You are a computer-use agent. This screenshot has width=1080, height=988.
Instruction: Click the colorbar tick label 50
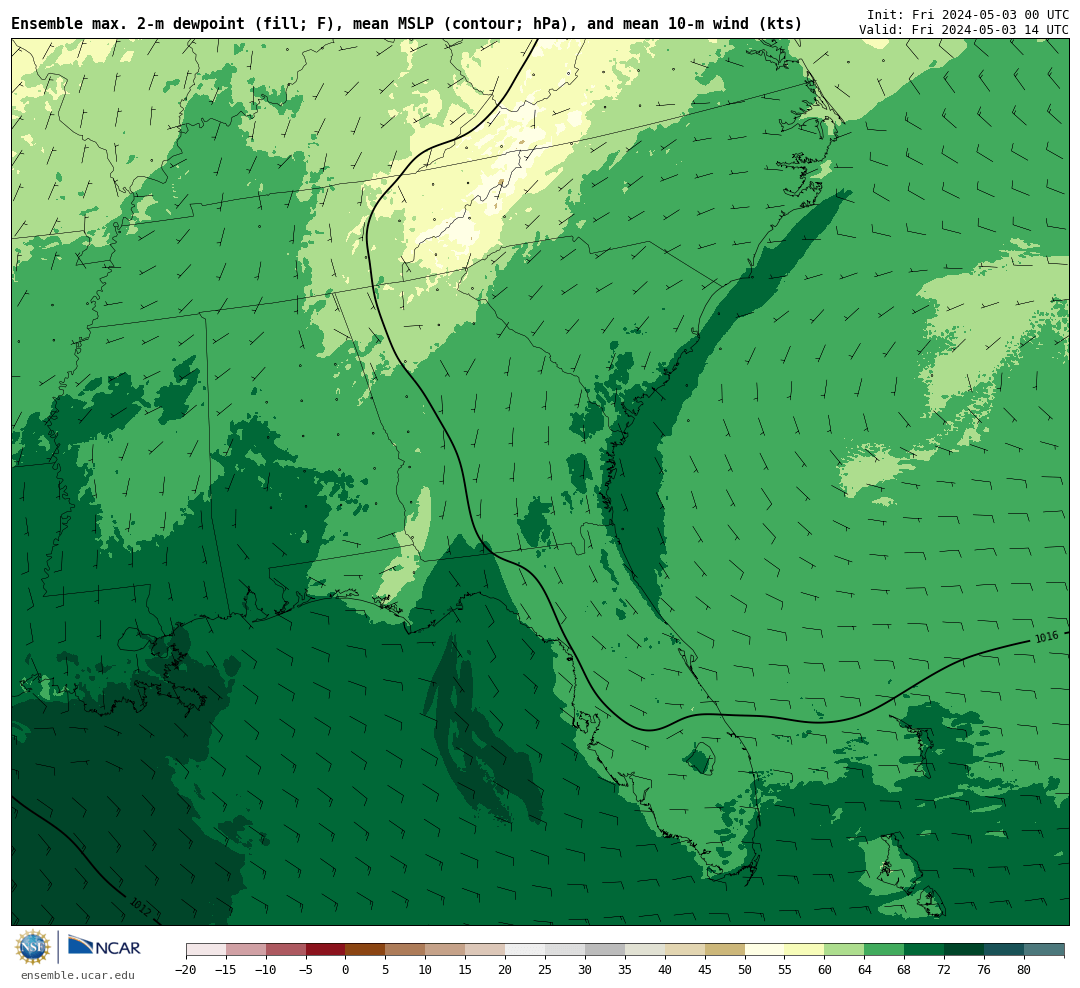(745, 969)
